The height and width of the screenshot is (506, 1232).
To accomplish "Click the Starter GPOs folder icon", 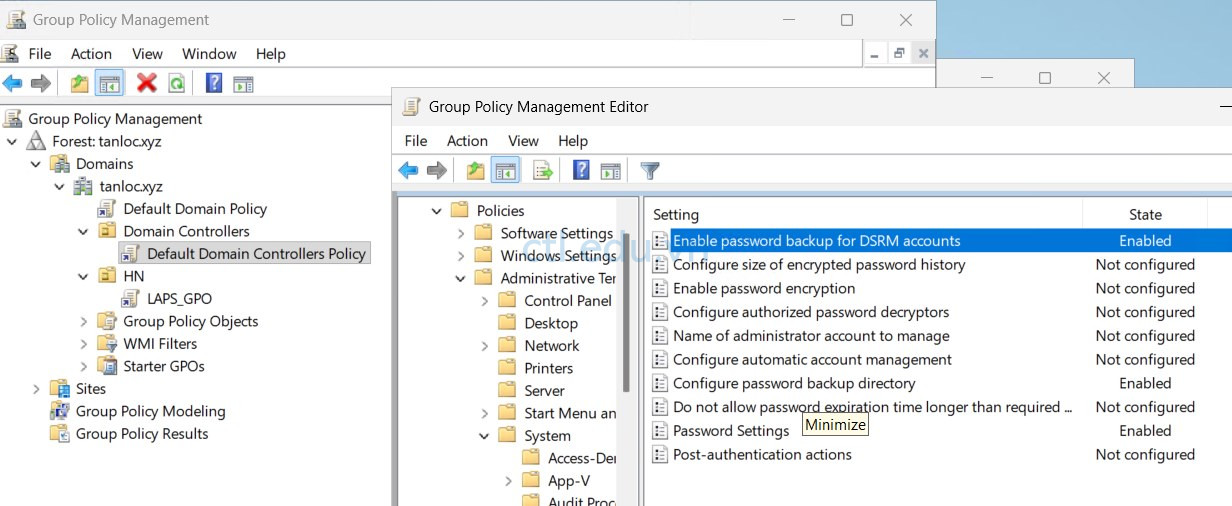I will pos(107,366).
